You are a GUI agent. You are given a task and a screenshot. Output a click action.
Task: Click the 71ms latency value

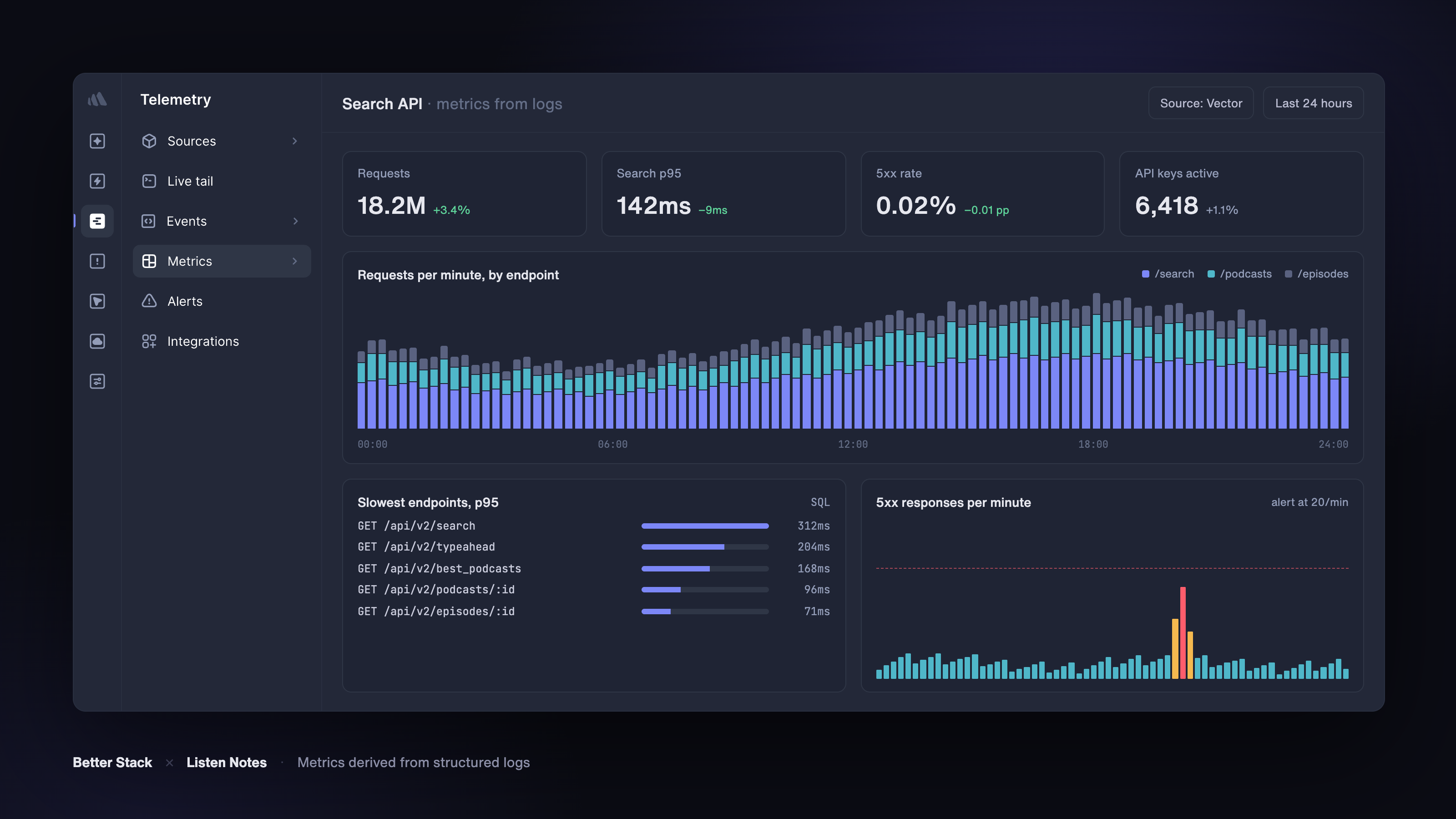[x=817, y=612]
